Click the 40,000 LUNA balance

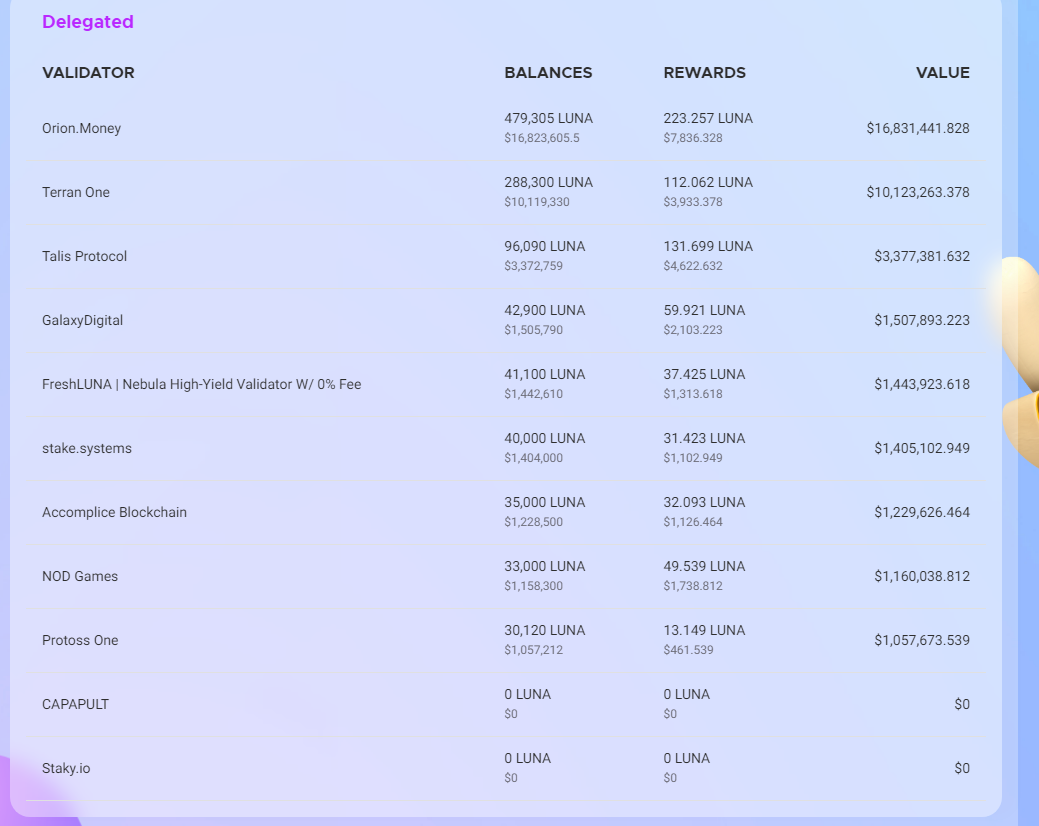[x=544, y=439]
